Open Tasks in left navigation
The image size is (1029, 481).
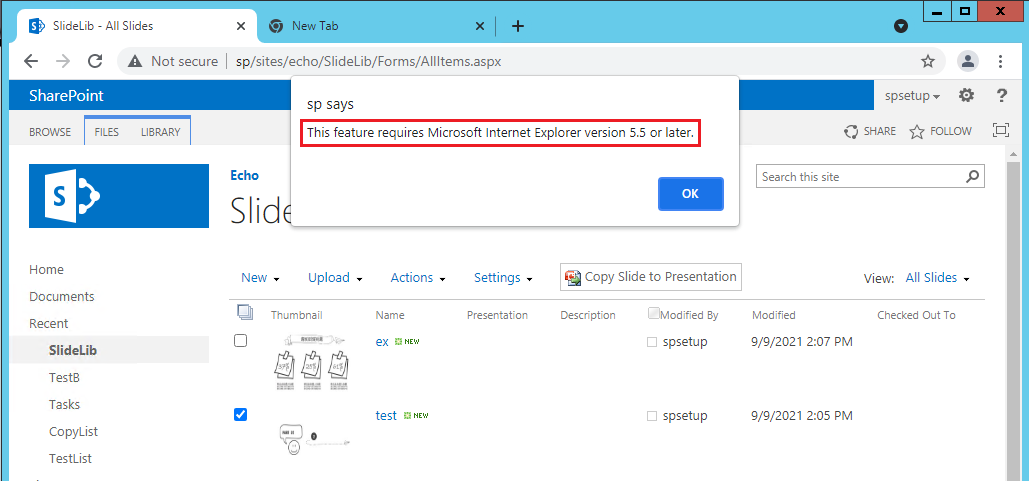click(x=64, y=405)
